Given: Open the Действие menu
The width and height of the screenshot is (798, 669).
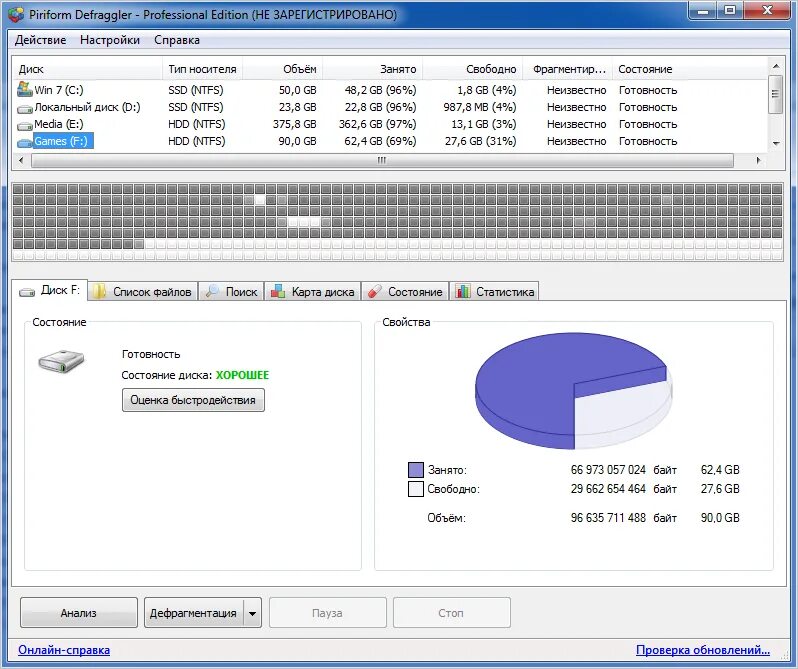Looking at the screenshot, I should click(x=40, y=40).
